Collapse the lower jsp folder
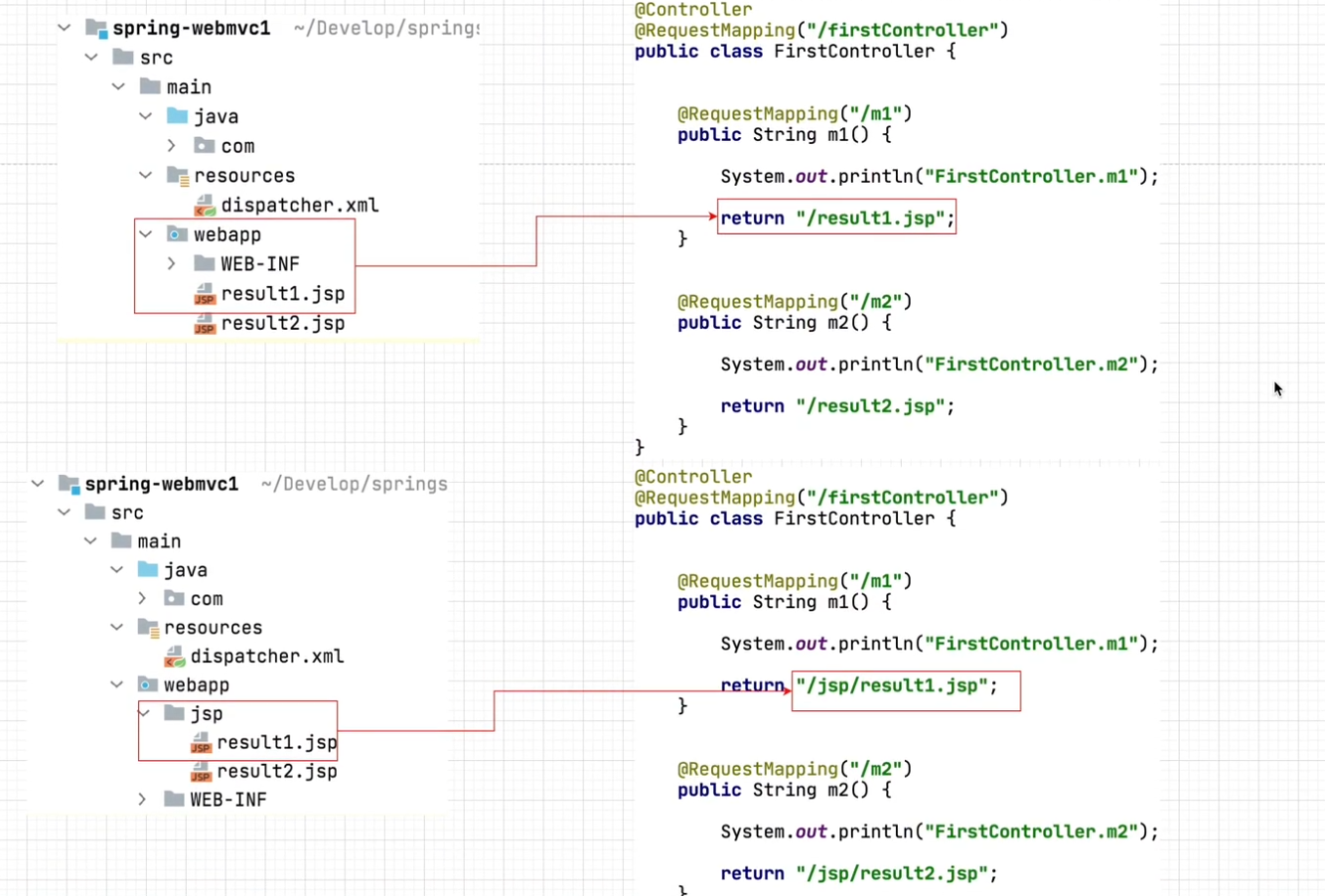Viewport: 1325px width, 896px height. (x=144, y=713)
